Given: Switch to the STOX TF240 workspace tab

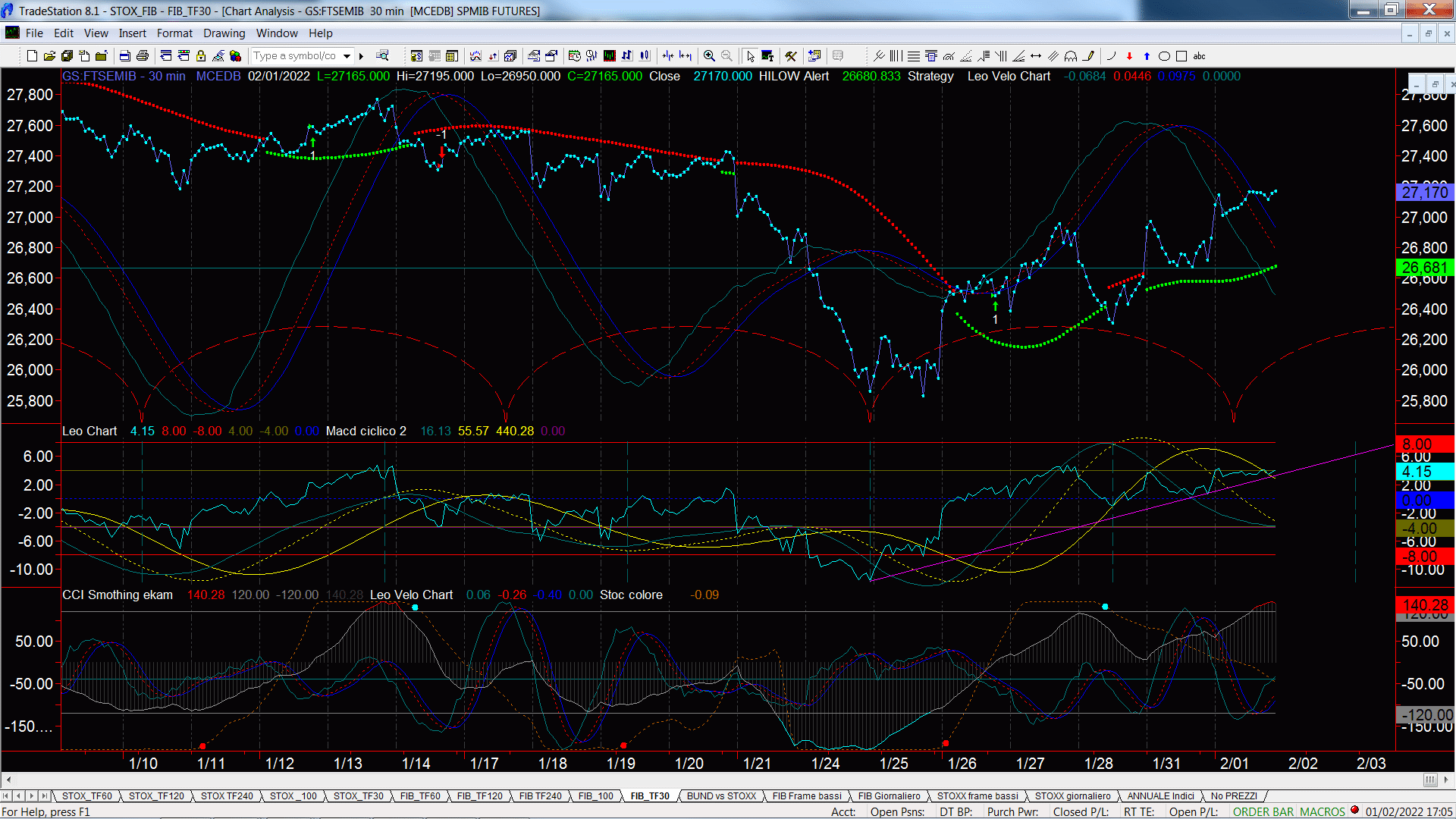Looking at the screenshot, I should 227,796.
